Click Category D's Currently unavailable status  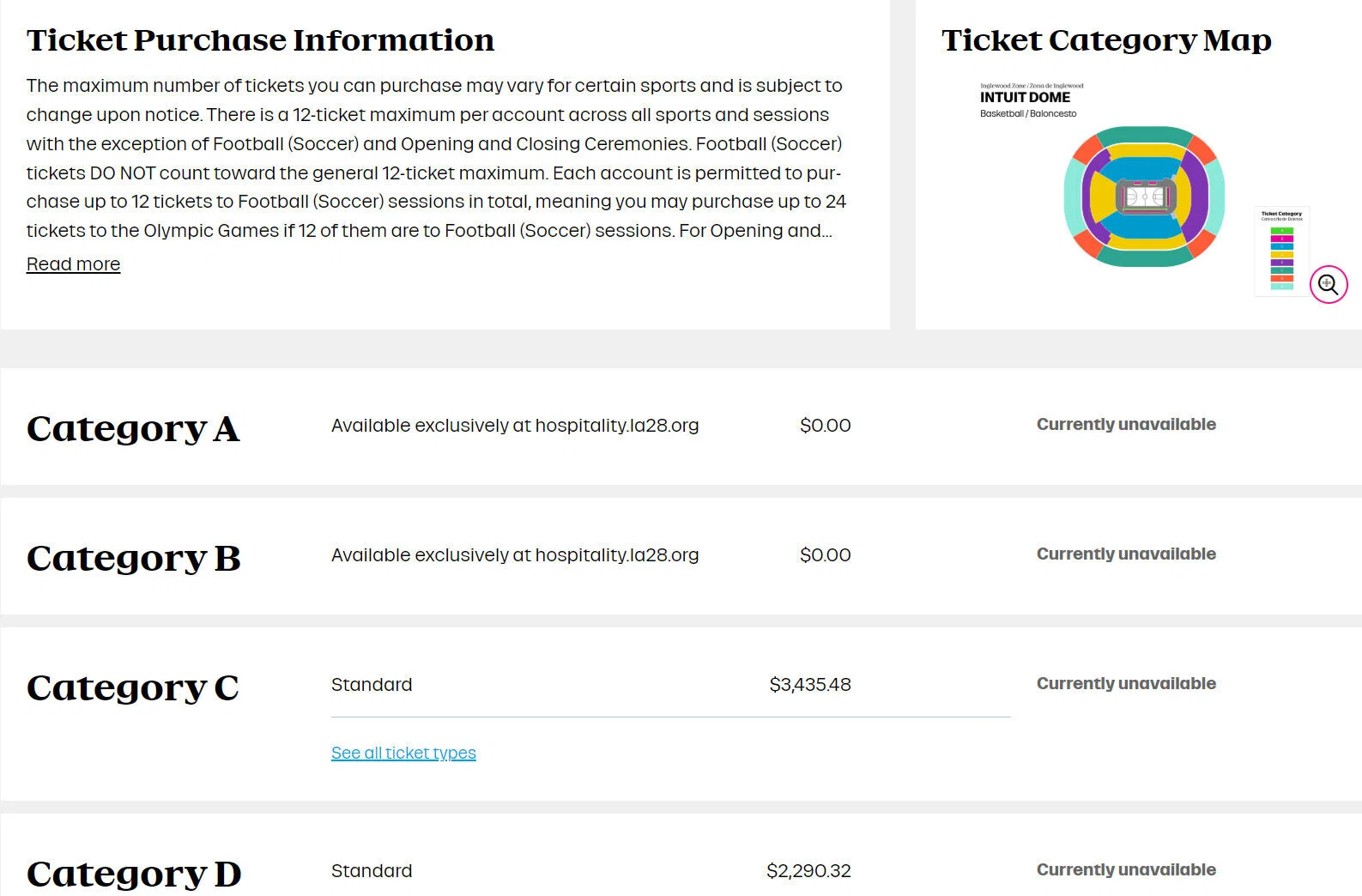point(1126,869)
